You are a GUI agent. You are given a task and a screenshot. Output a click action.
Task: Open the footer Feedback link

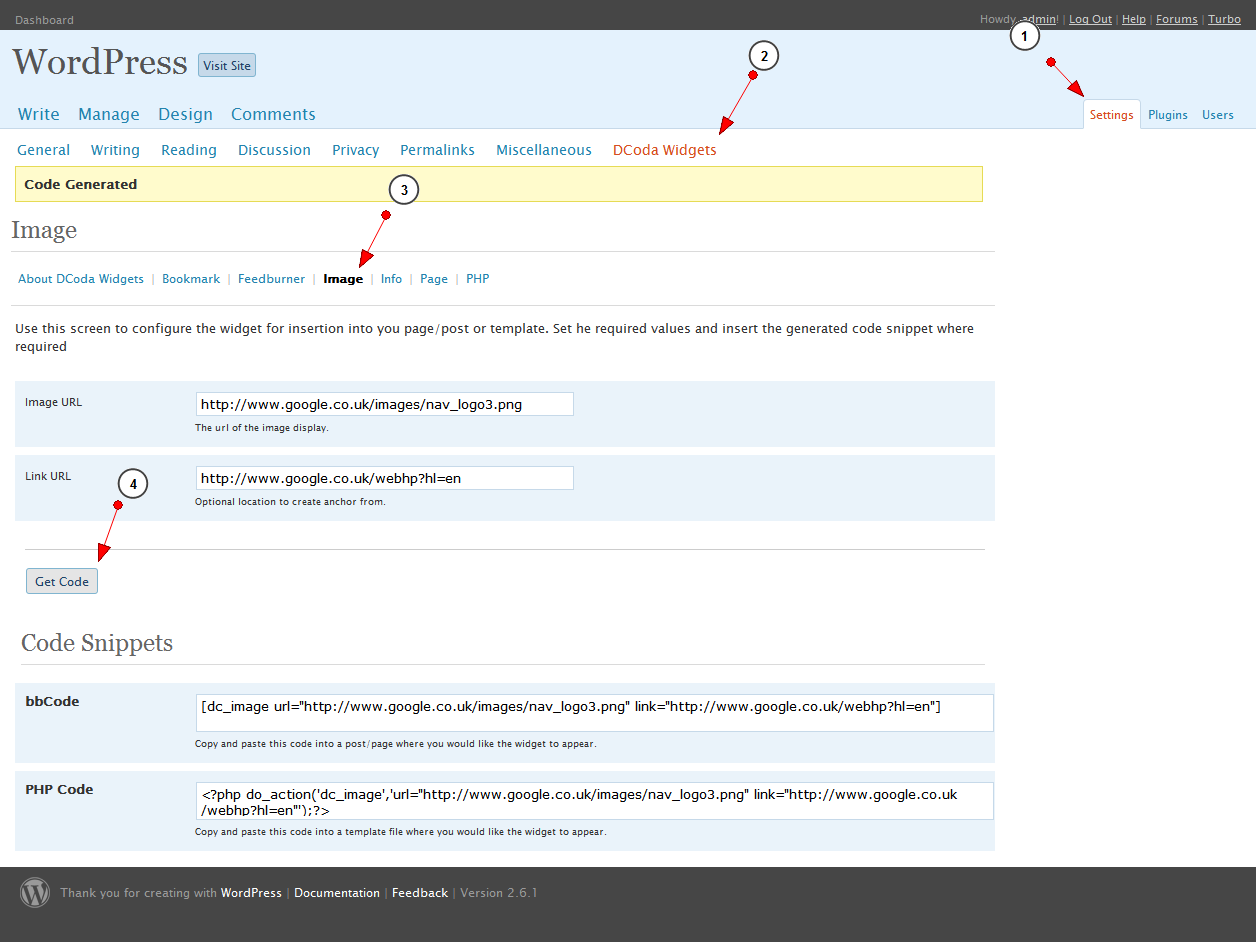(420, 893)
